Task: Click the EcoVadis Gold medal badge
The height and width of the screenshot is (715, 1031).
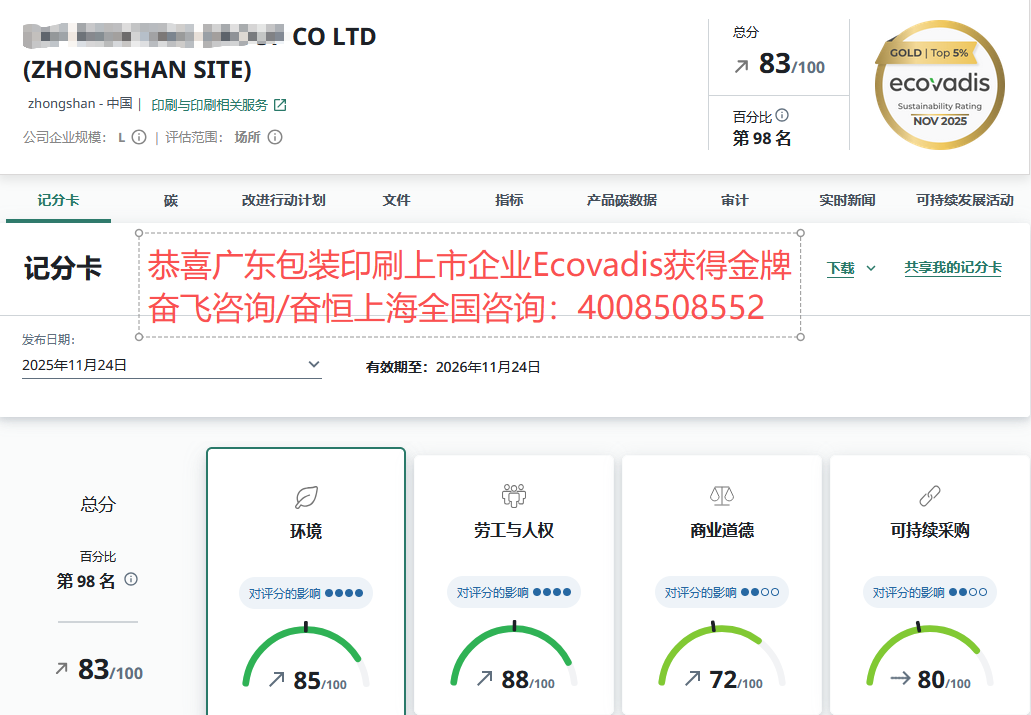Action: [x=939, y=85]
